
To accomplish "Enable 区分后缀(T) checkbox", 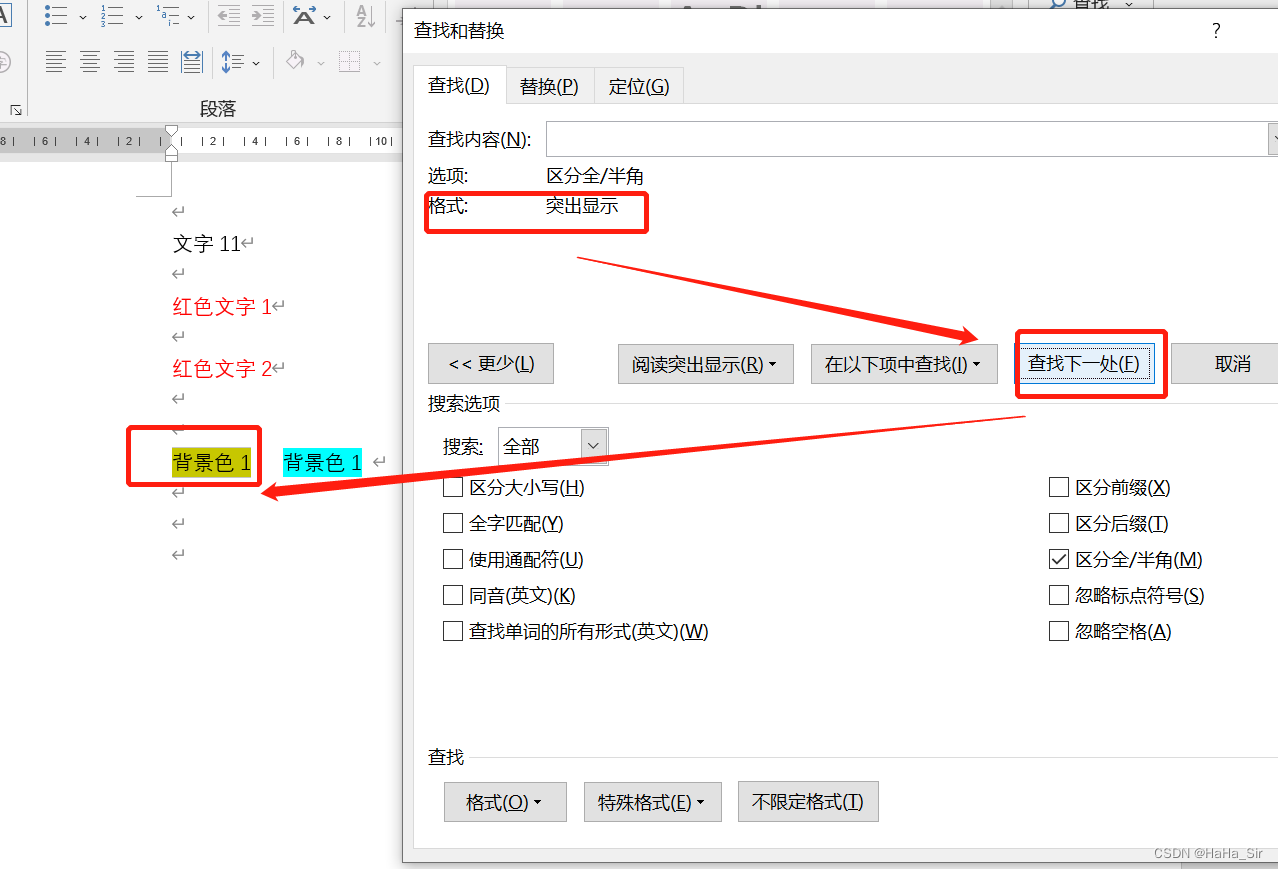I will pos(1059,524).
